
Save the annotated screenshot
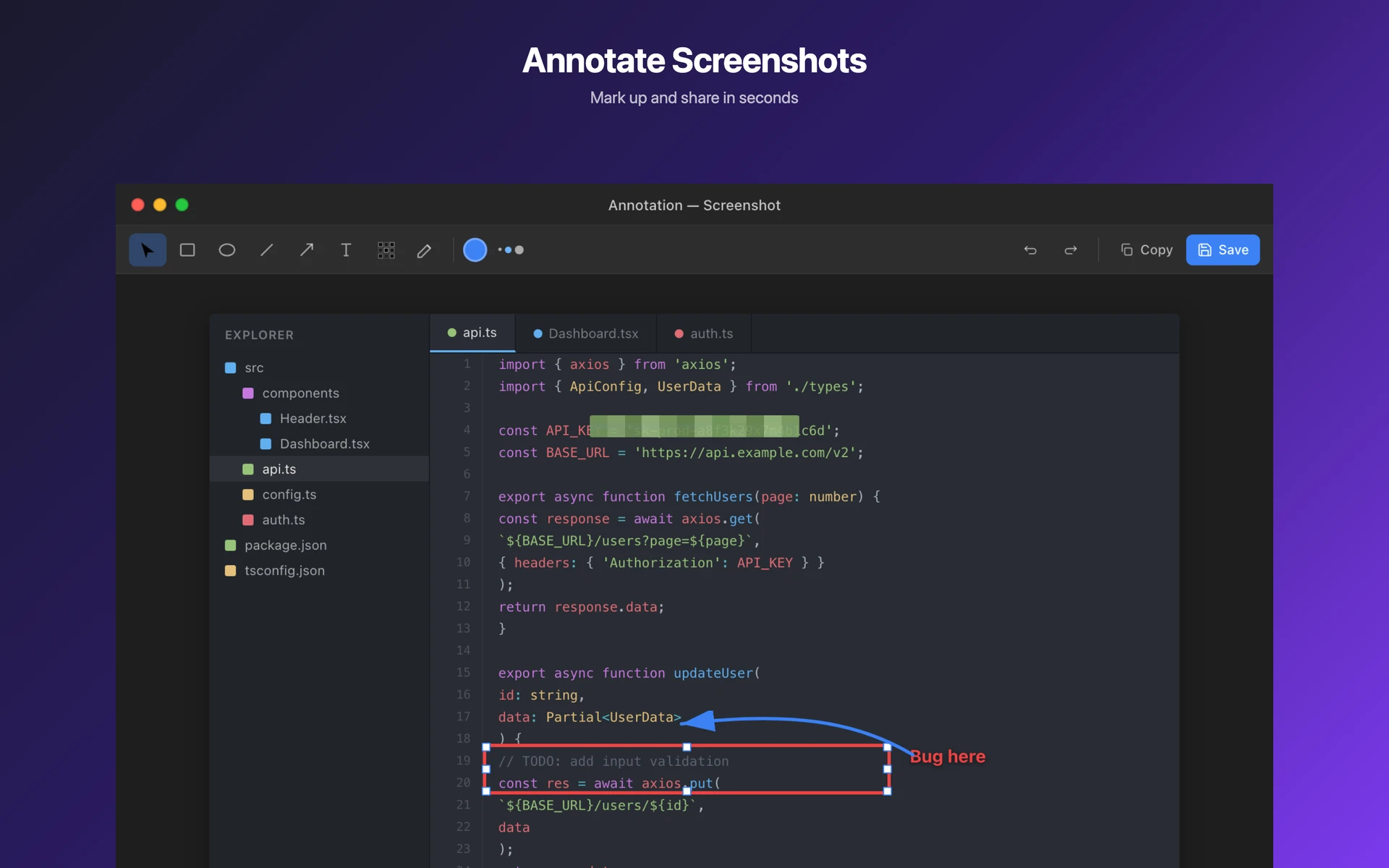pyautogui.click(x=1223, y=250)
